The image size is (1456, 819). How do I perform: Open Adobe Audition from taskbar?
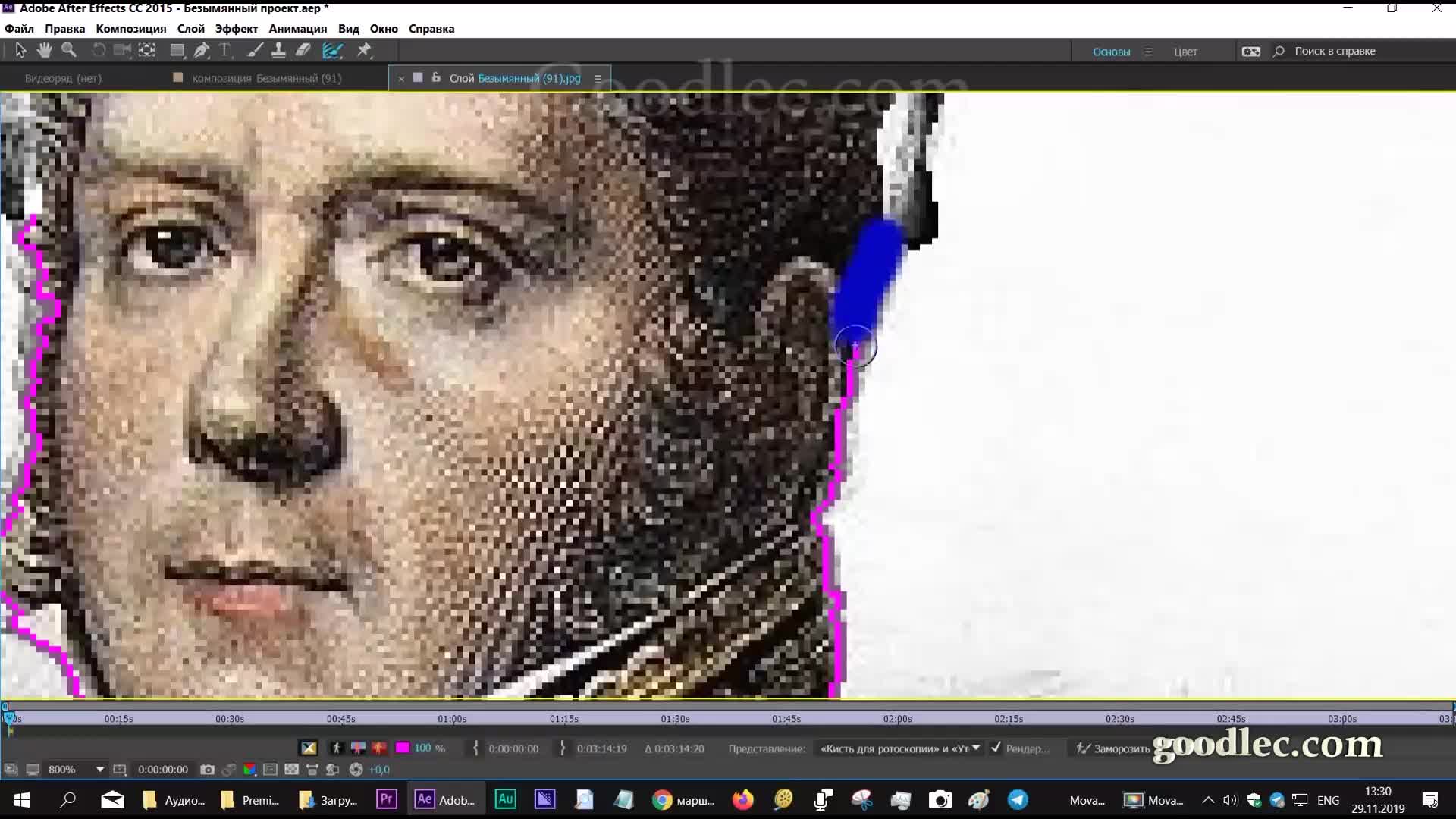(505, 799)
